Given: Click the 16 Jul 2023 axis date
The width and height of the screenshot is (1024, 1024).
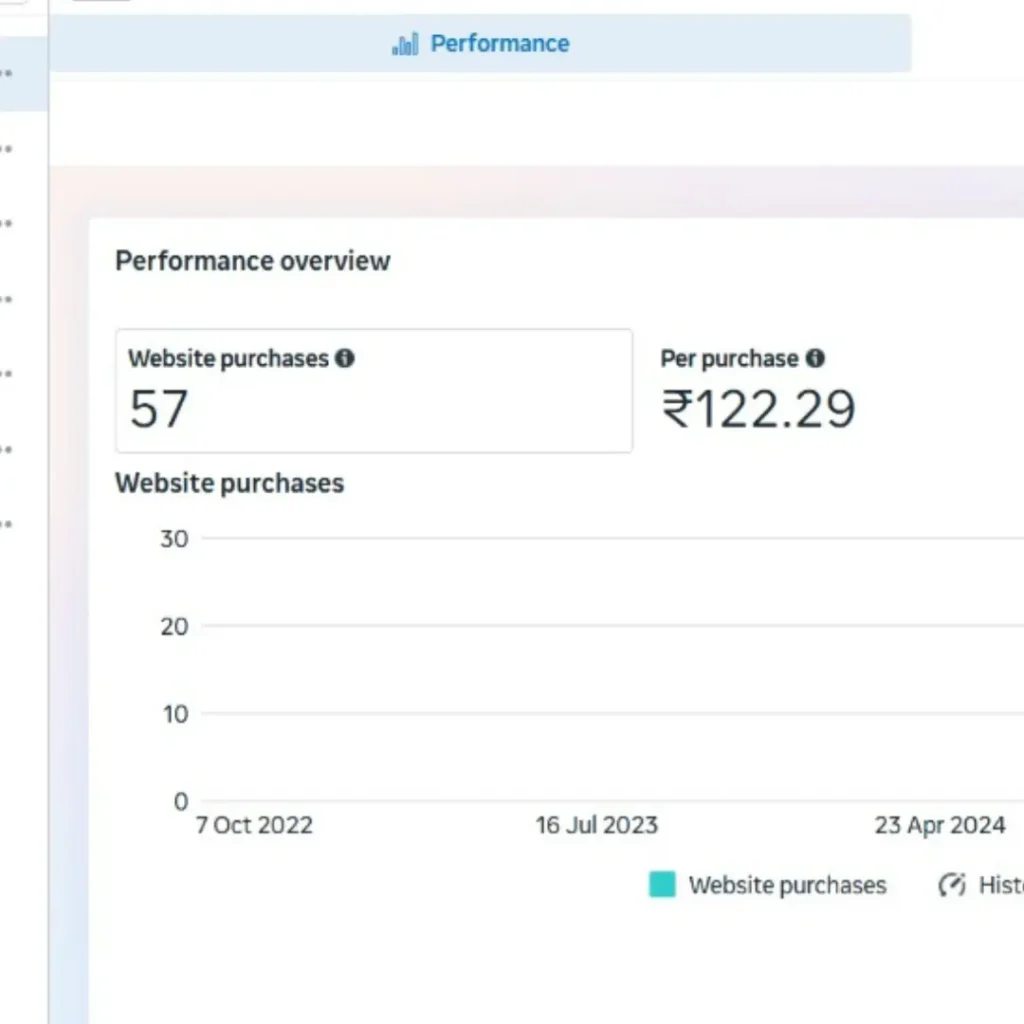Looking at the screenshot, I should [596, 825].
